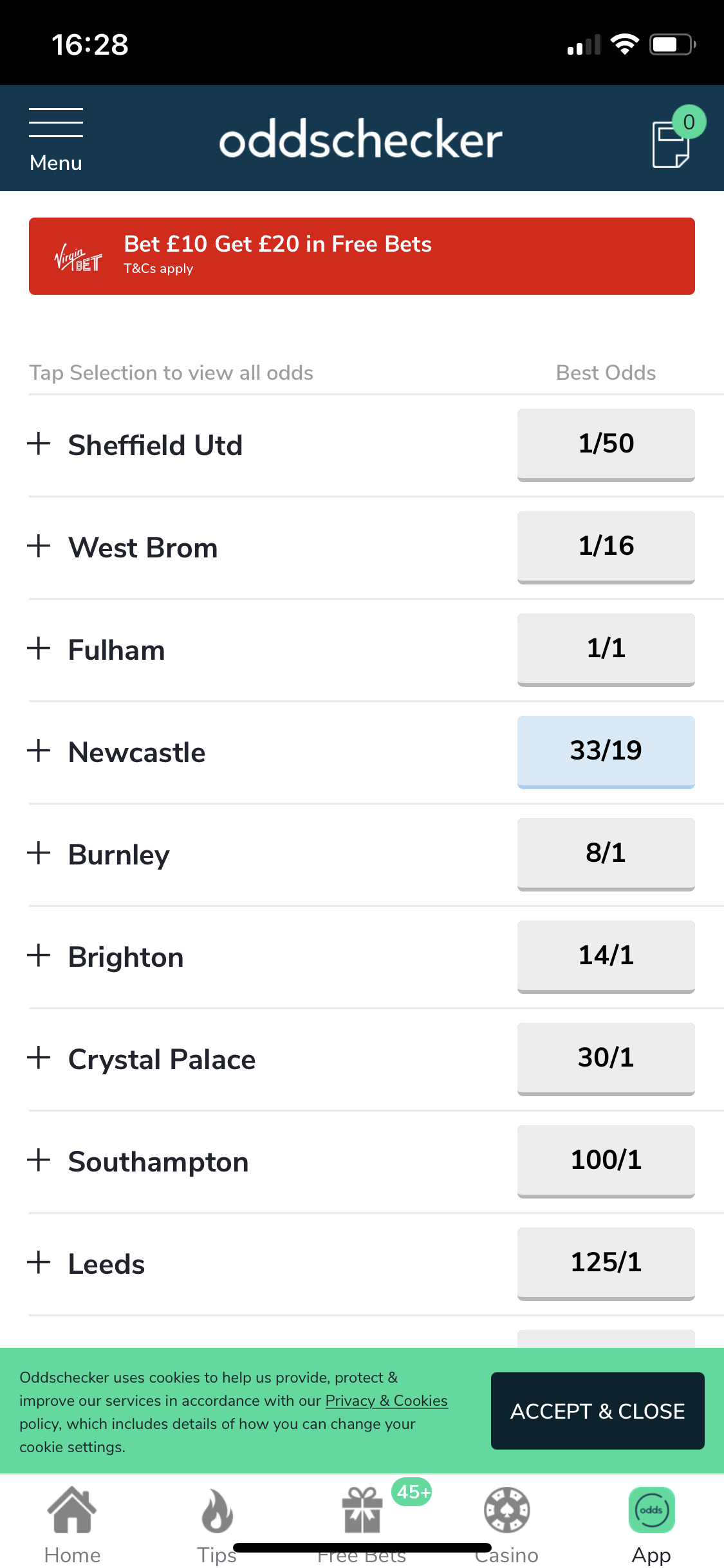Open the bet slip icon
The image size is (724, 1568).
671,144
